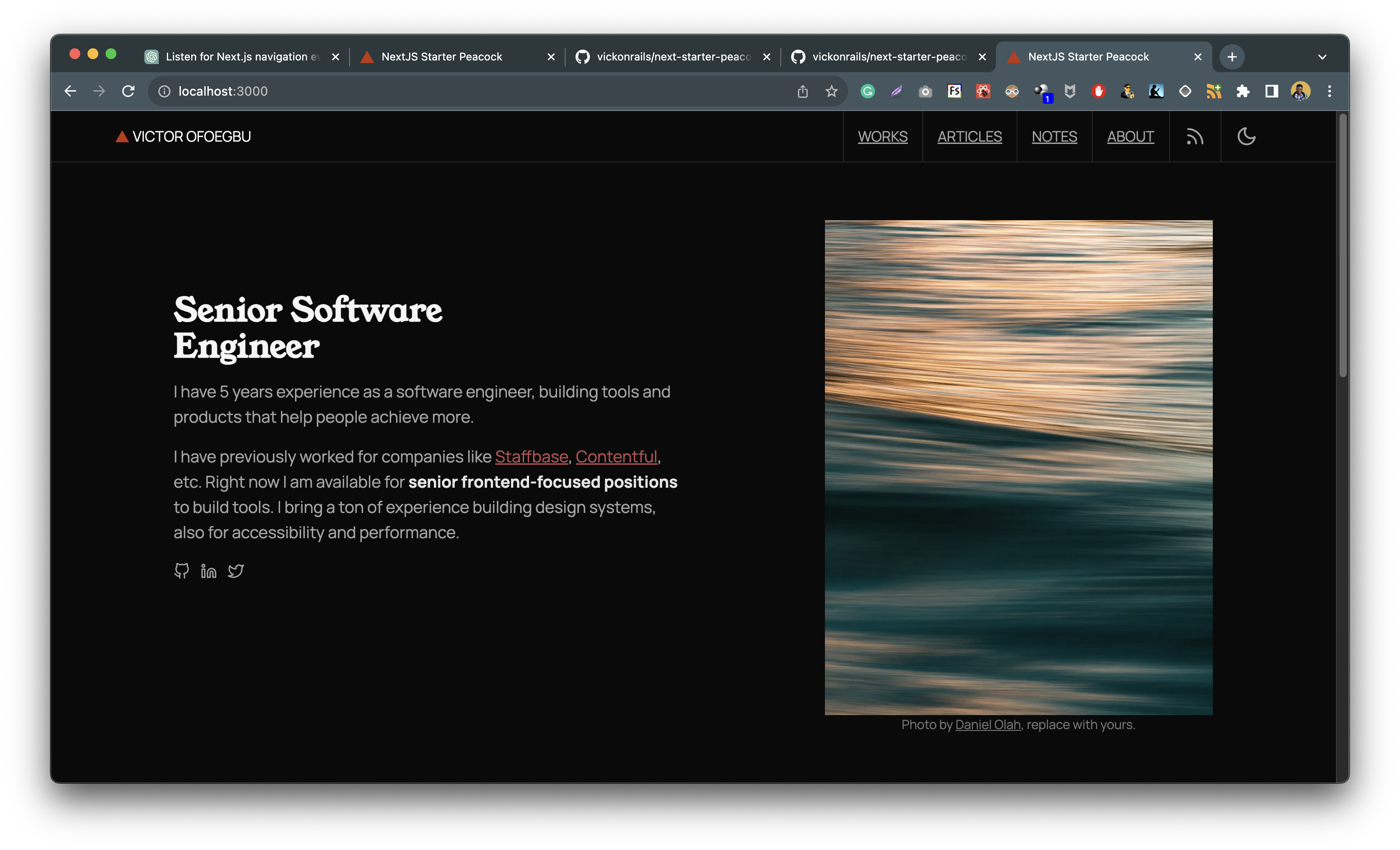Click the share icon in address bar
Screen dimensions: 1400x850
[x=802, y=91]
